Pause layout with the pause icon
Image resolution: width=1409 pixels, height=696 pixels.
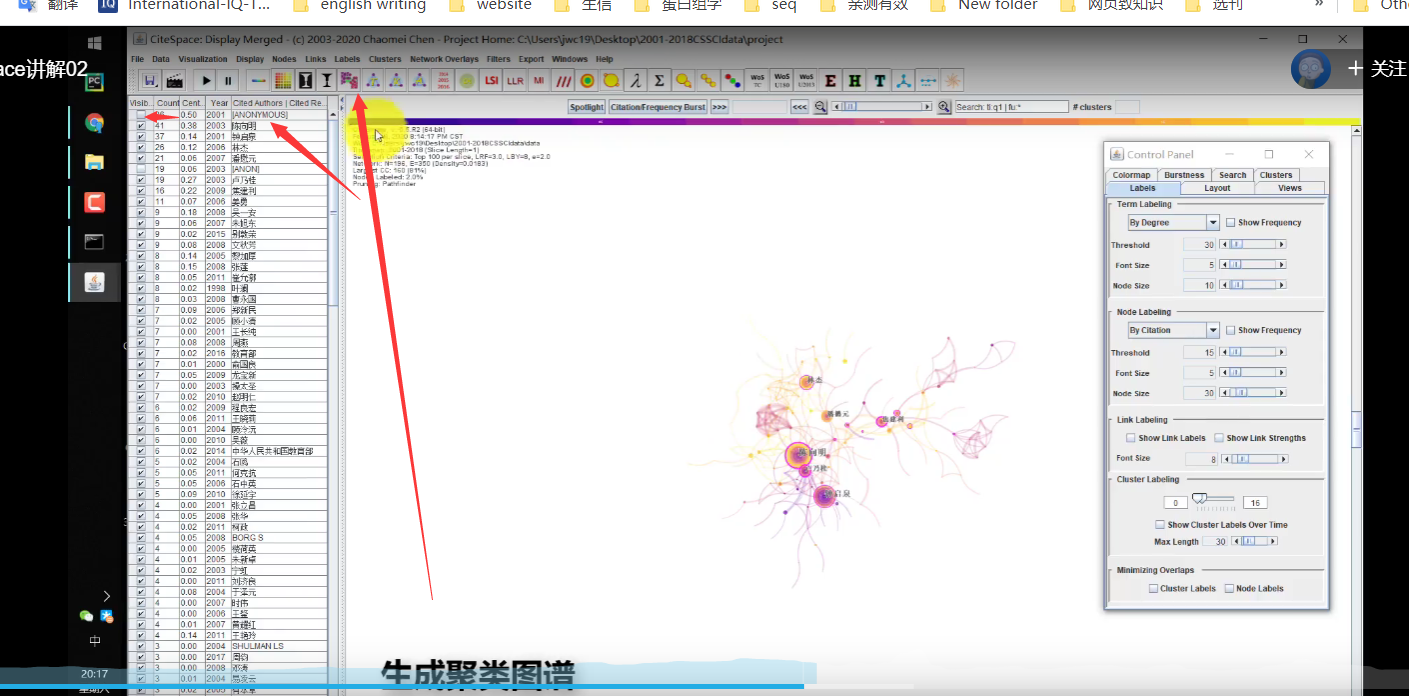coord(228,80)
